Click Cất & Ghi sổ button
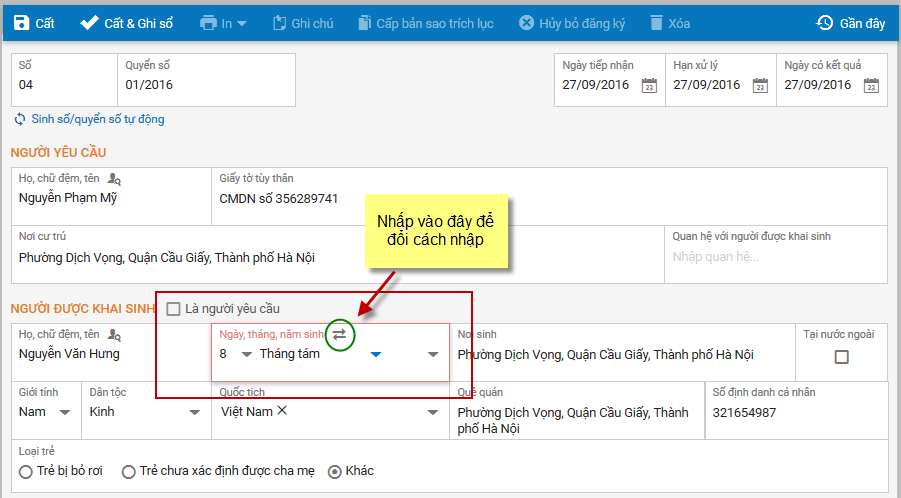This screenshot has height=498, width=901. [x=126, y=22]
